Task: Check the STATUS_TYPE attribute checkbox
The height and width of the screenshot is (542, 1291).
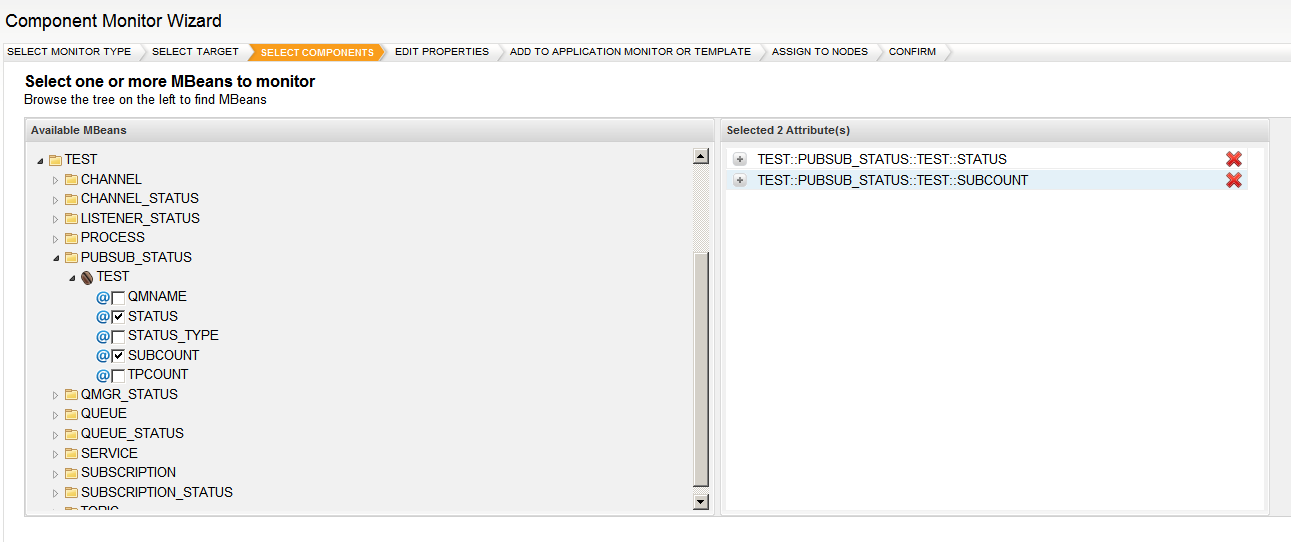Action: click(118, 336)
